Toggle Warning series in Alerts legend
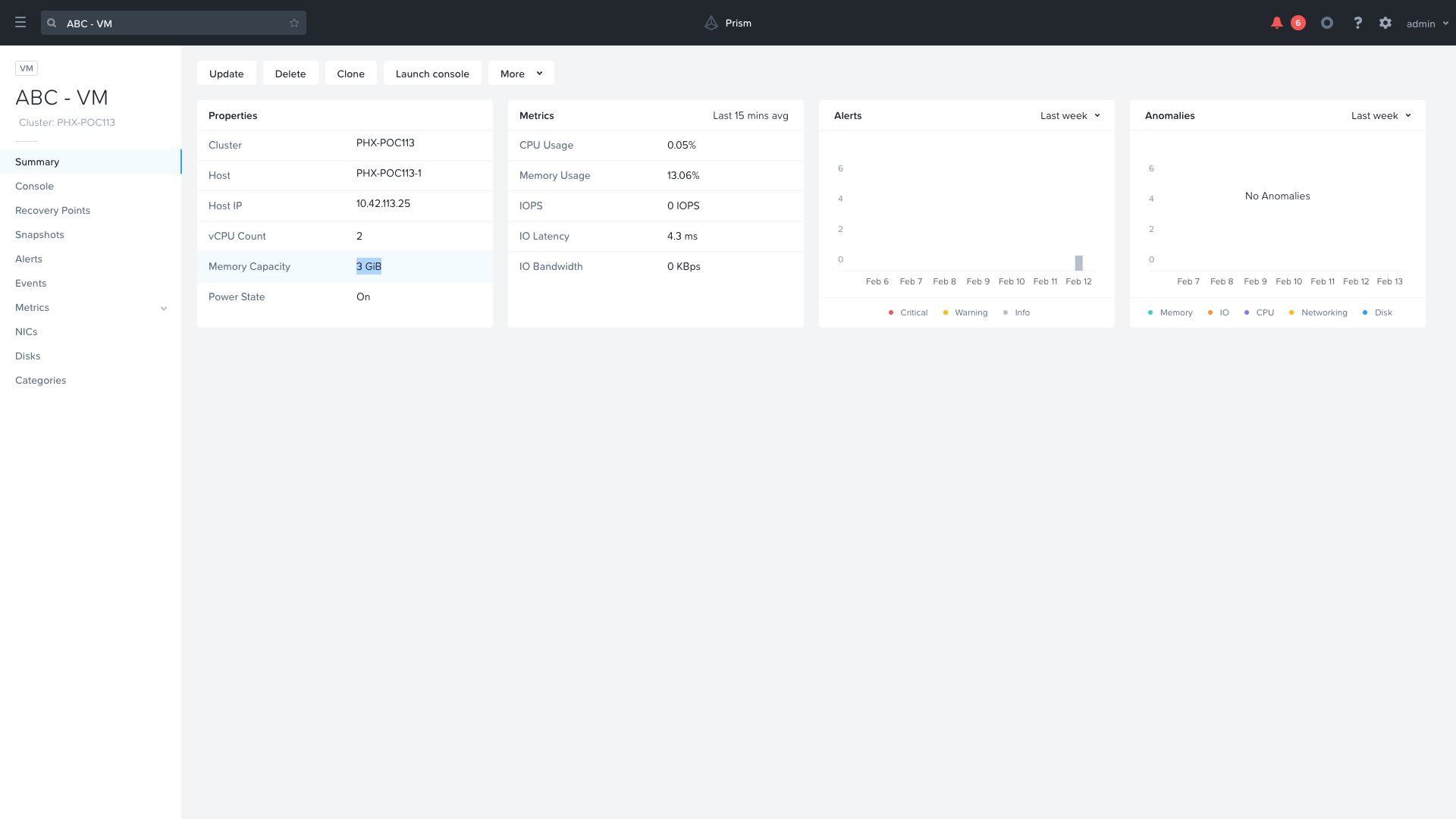The height and width of the screenshot is (819, 1456). 965,312
